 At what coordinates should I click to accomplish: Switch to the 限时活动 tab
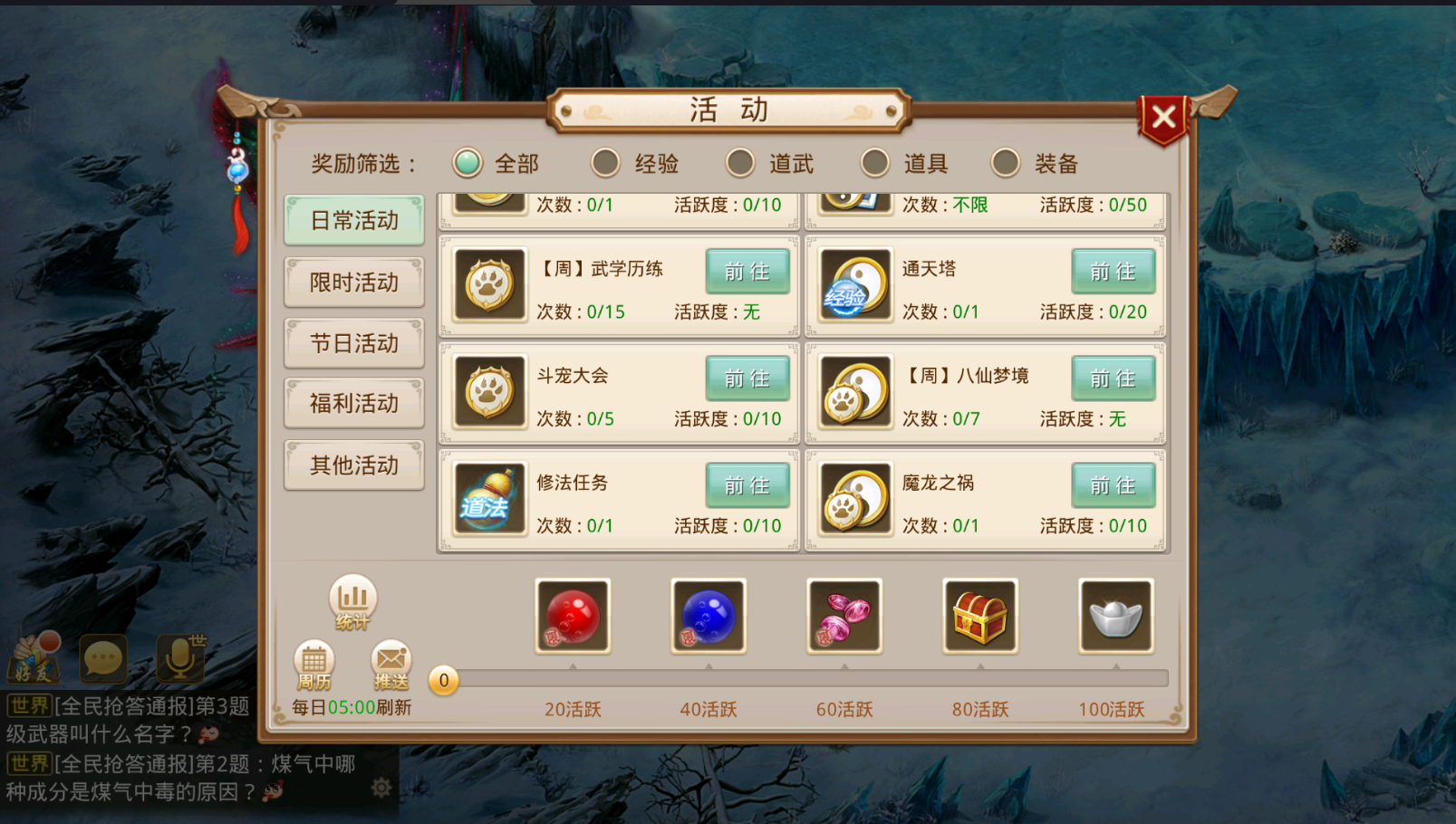pos(354,283)
